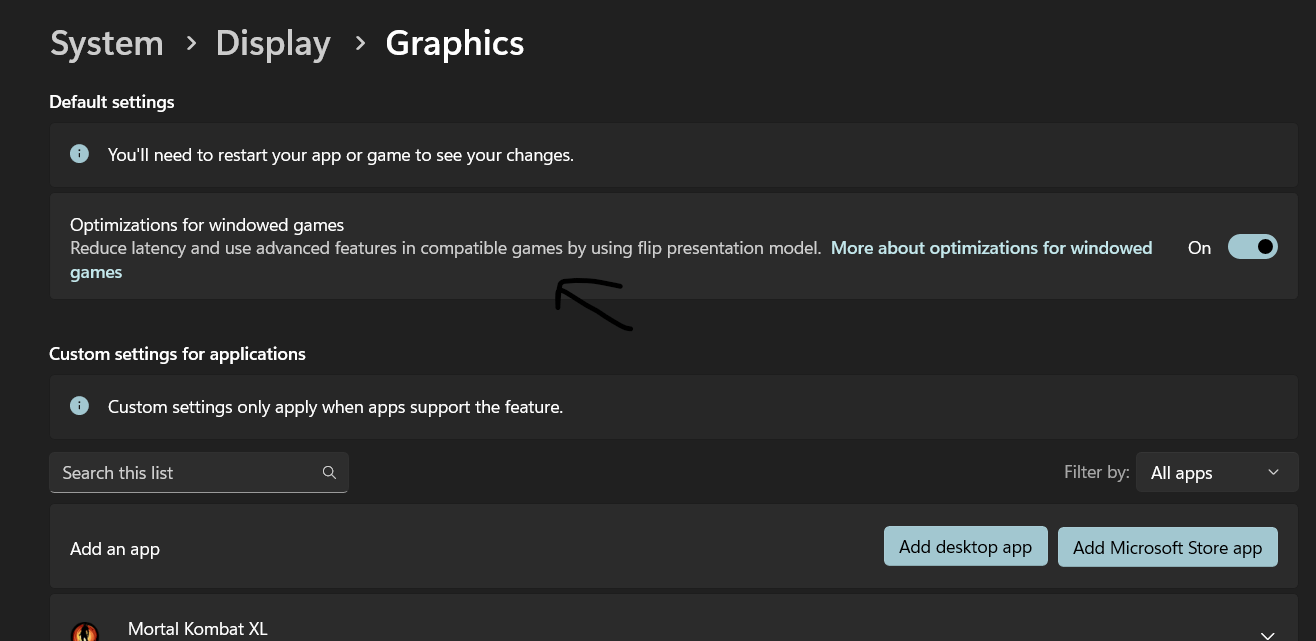Open More about optimizations for windowed games link

pyautogui.click(x=611, y=259)
